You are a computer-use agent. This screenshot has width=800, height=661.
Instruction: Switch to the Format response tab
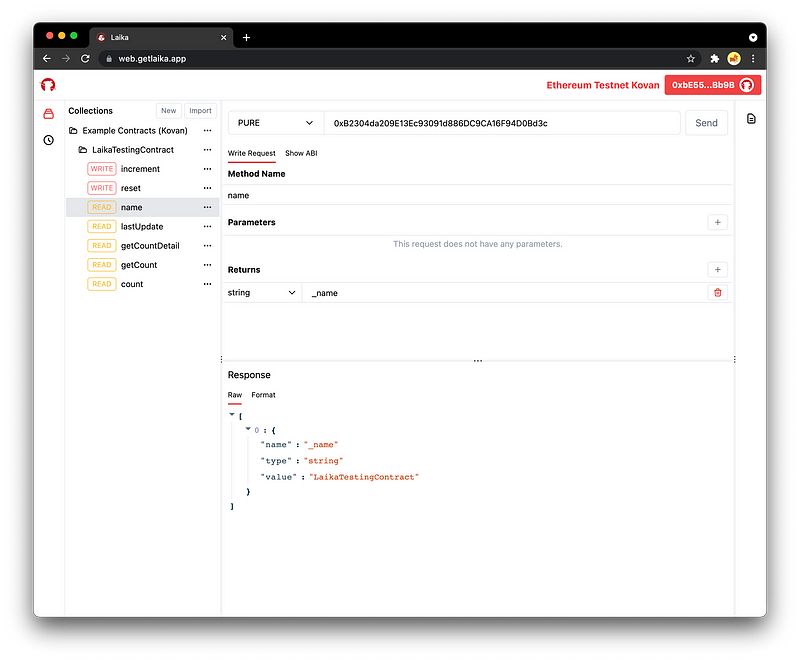263,395
